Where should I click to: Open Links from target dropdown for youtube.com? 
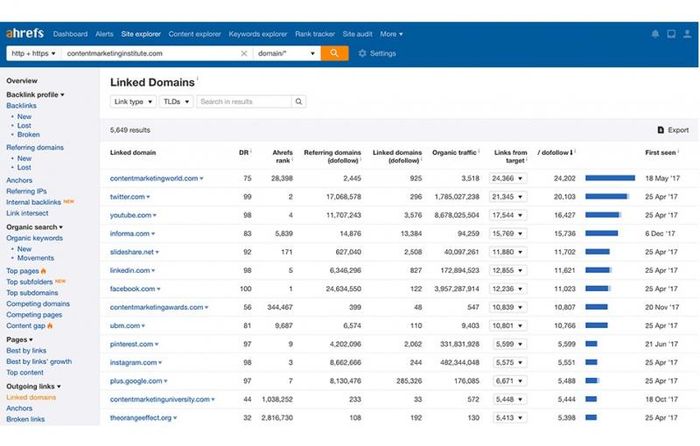pos(508,215)
